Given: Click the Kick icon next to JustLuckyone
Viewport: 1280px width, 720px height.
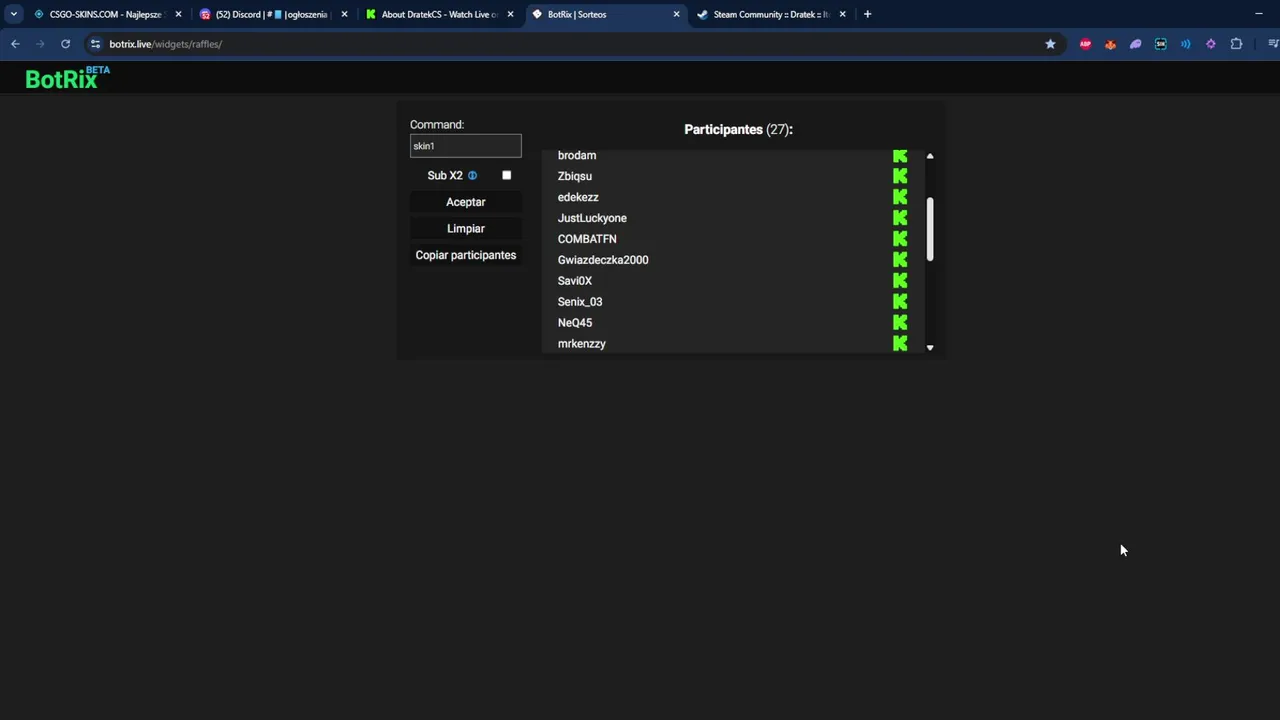Looking at the screenshot, I should 900,218.
